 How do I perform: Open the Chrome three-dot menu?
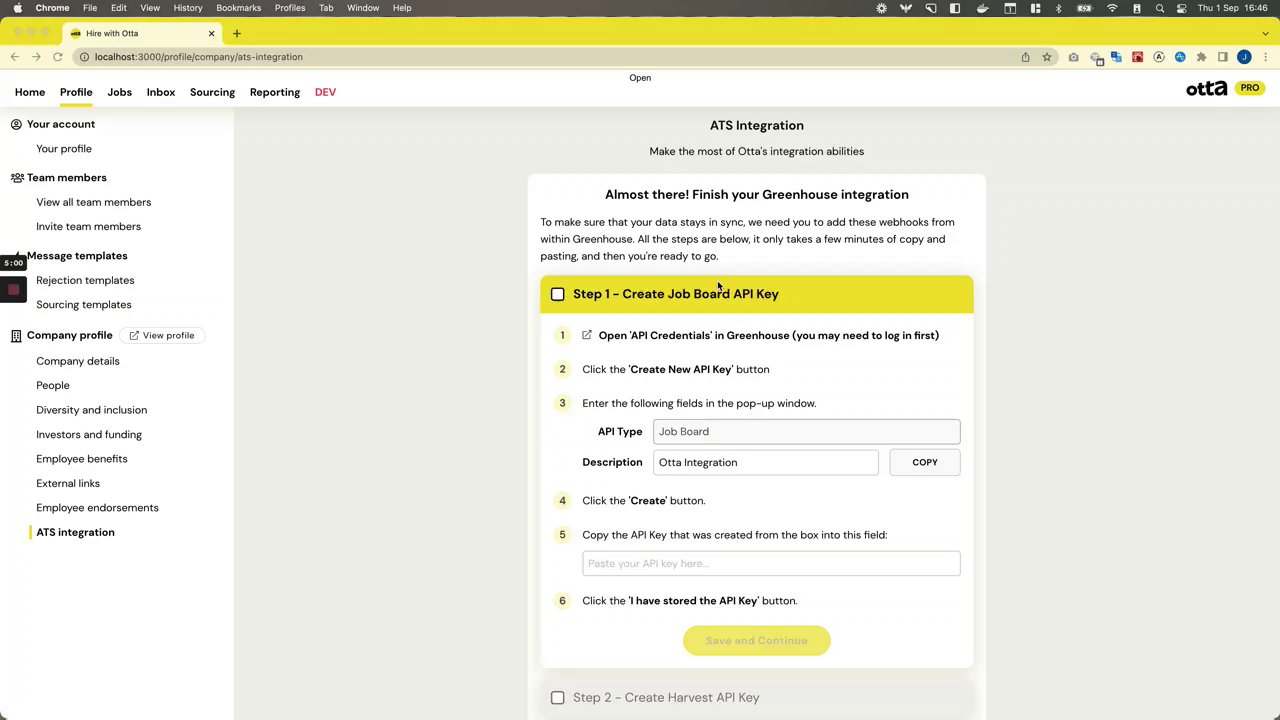(1266, 57)
